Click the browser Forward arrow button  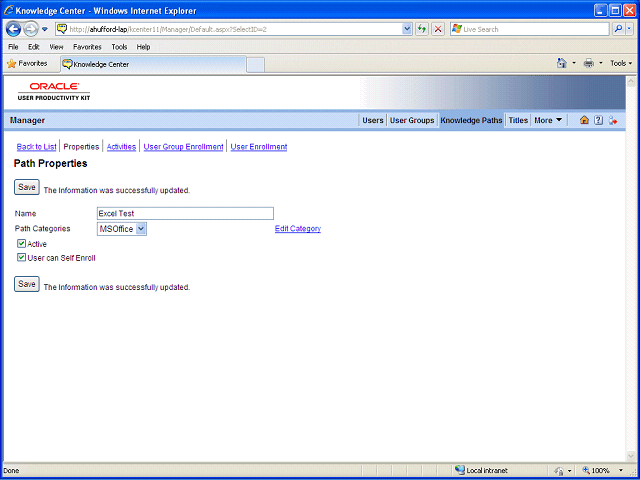(x=30, y=29)
